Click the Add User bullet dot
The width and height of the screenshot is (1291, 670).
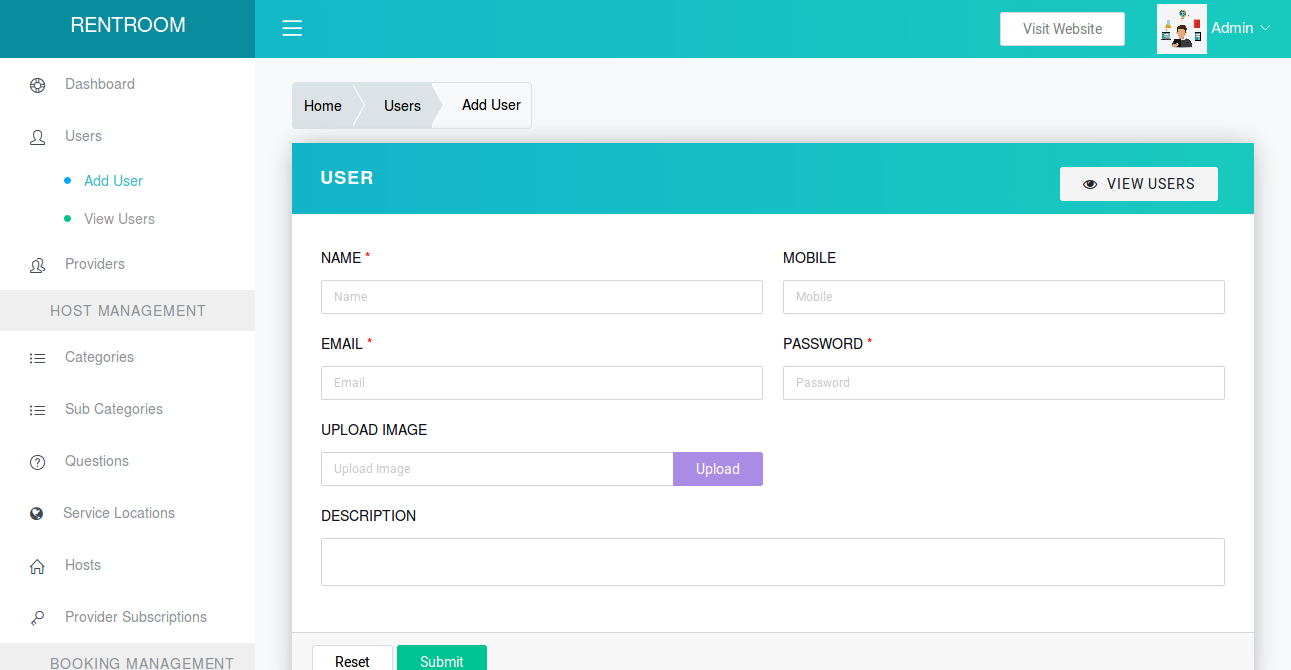point(67,180)
